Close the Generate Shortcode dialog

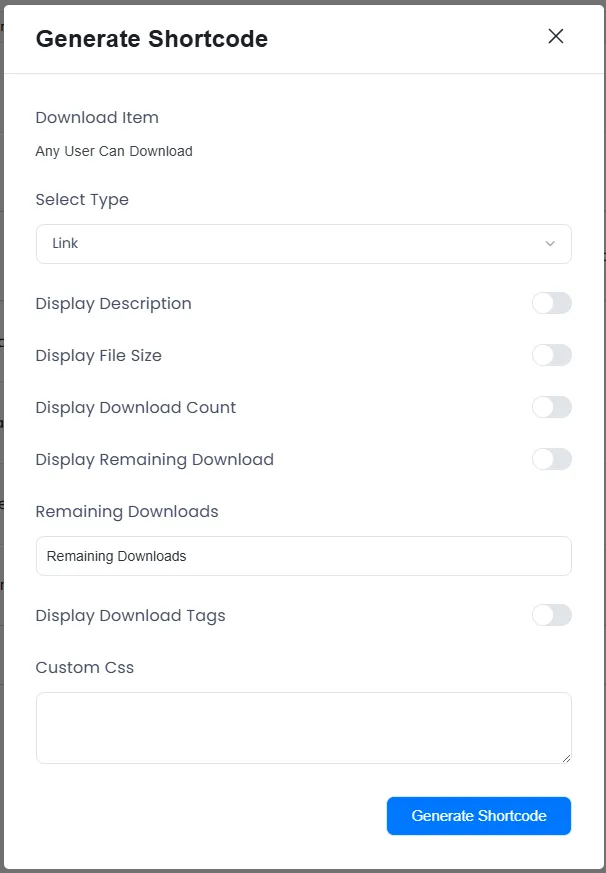[x=556, y=37]
